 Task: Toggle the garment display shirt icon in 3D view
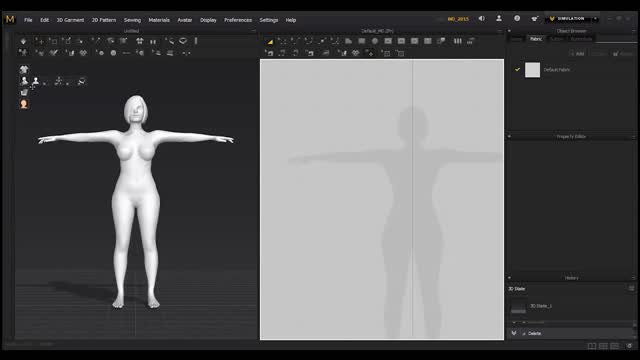[x=24, y=69]
